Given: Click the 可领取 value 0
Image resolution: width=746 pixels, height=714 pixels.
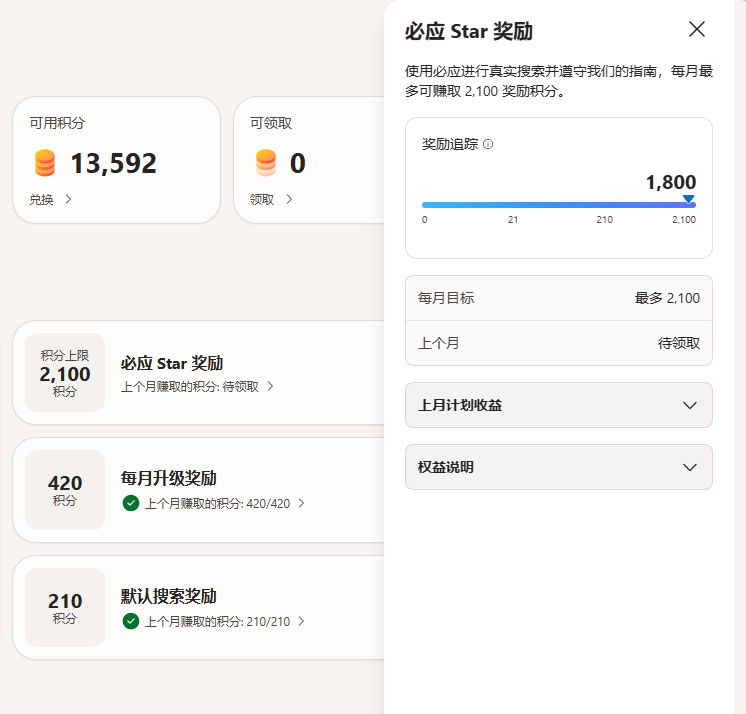Looking at the screenshot, I should (x=298, y=163).
